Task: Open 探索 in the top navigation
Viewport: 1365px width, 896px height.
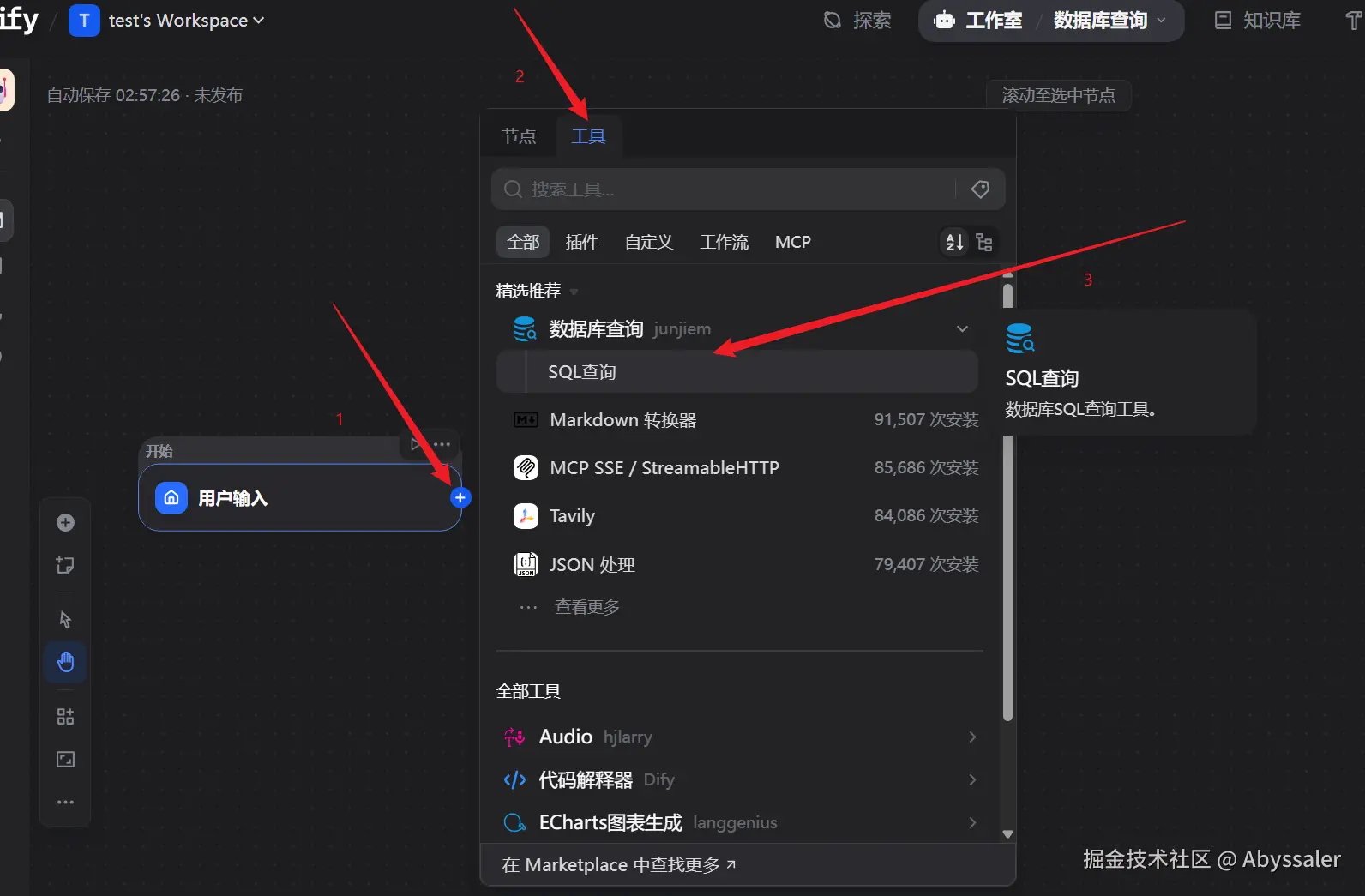Action: 857,20
